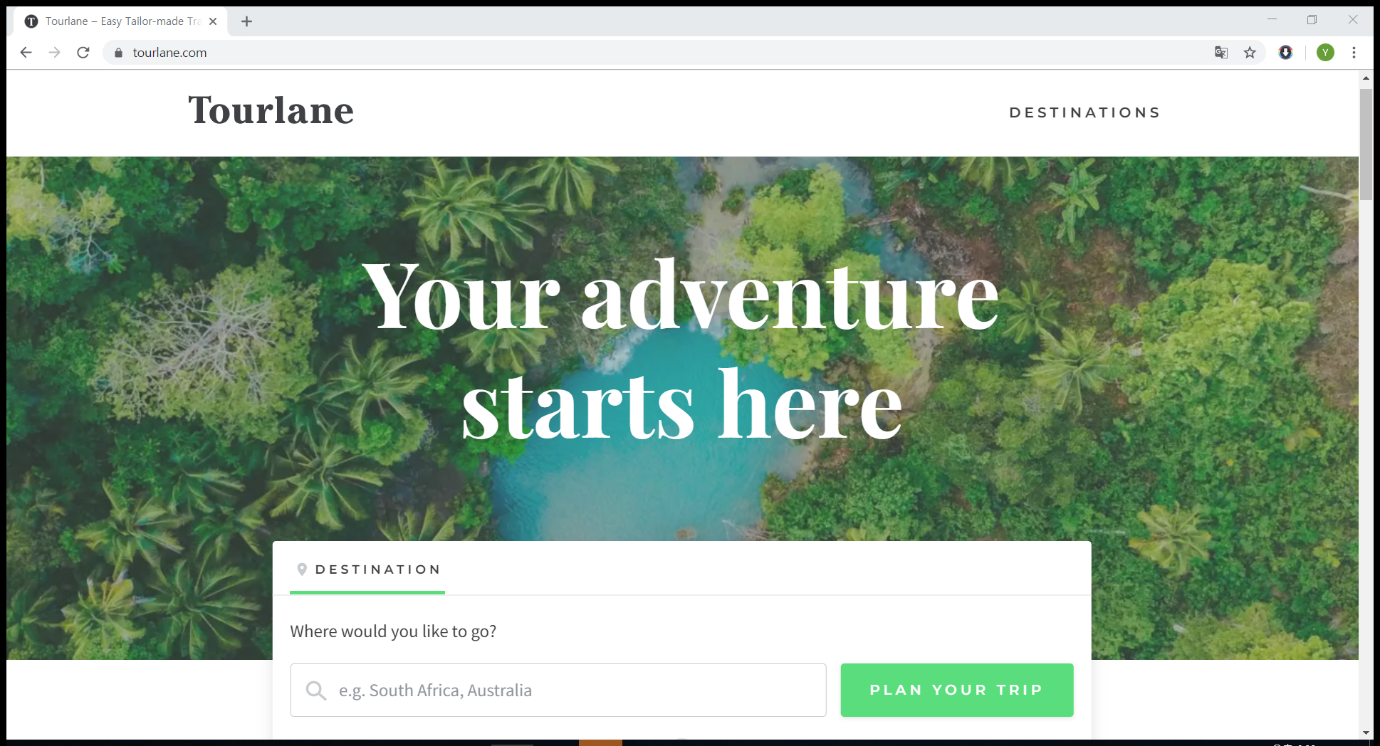Click the Plan Your Trip button
Screen dimensions: 1380x746
957,690
